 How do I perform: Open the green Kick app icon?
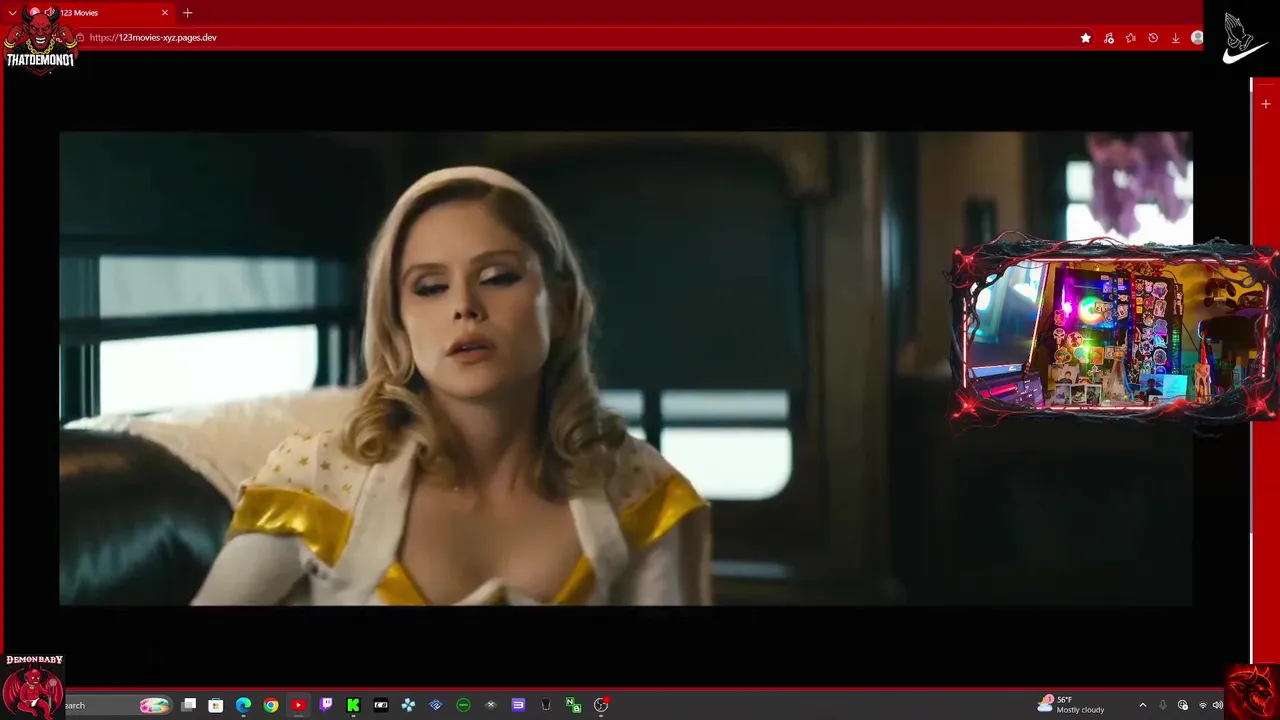pyautogui.click(x=353, y=705)
